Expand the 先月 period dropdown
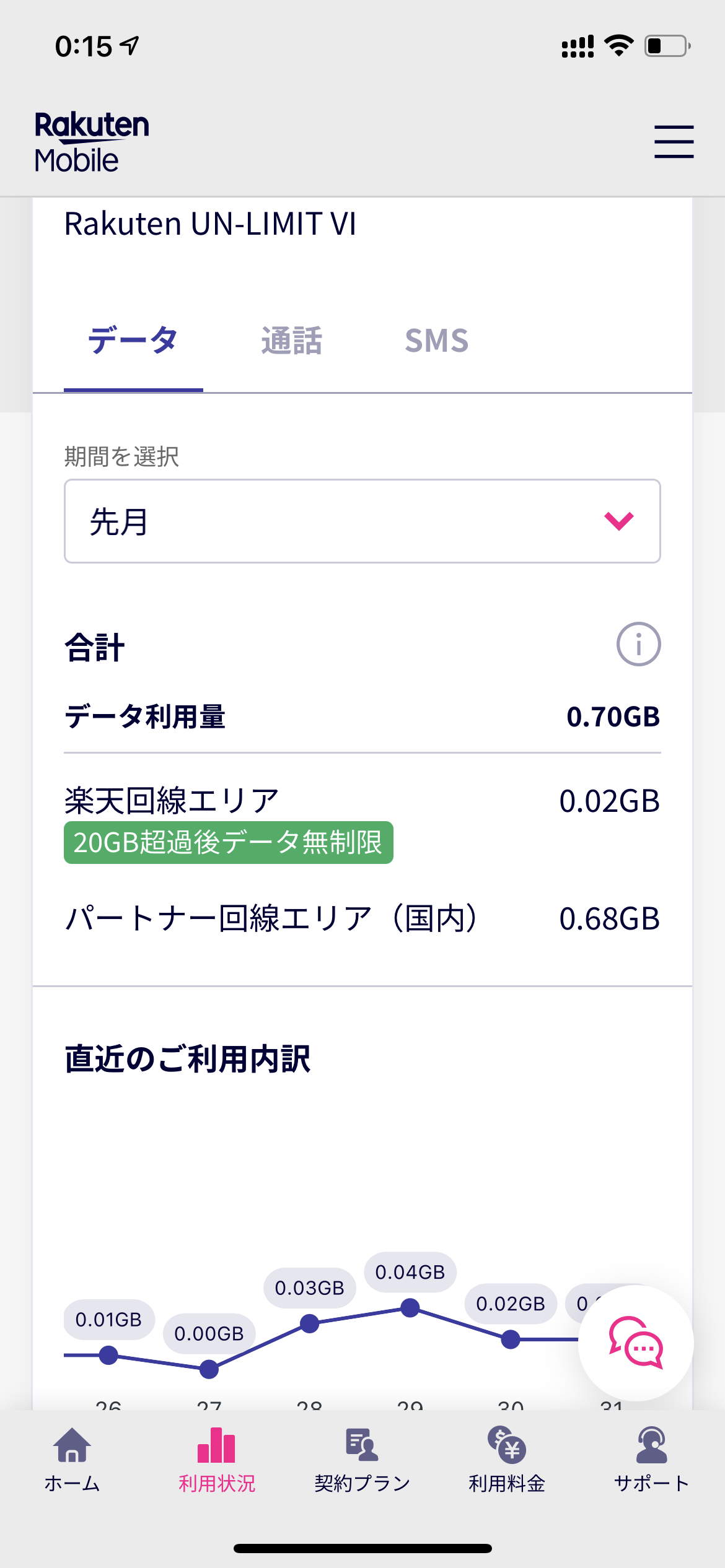This screenshot has height=1568, width=725. tap(362, 521)
